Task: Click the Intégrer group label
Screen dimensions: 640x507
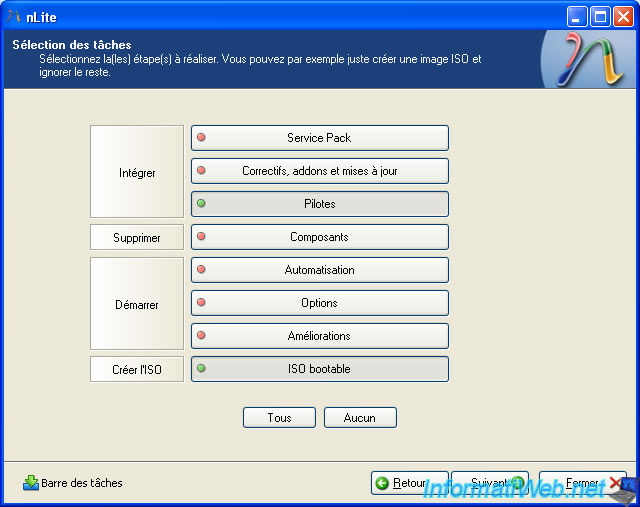Action: tap(137, 171)
